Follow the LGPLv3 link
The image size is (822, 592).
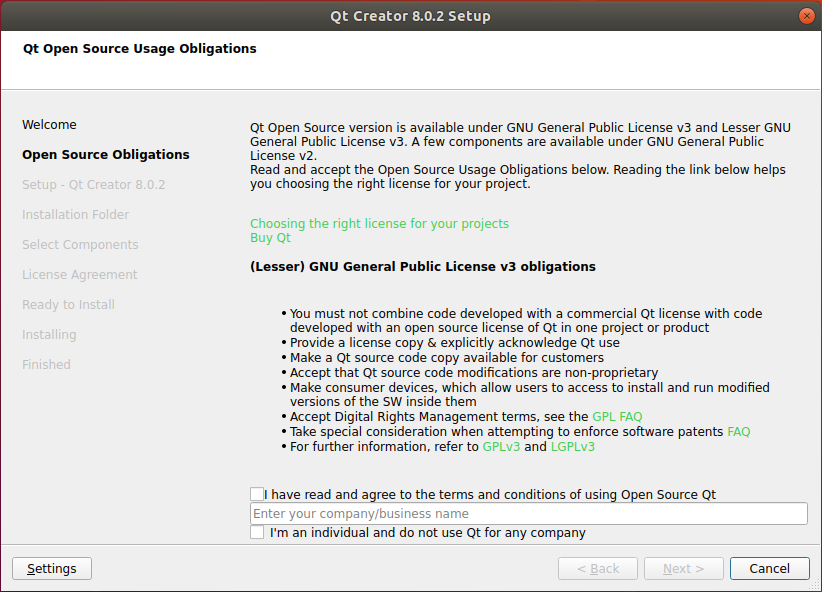pyautogui.click(x=573, y=447)
